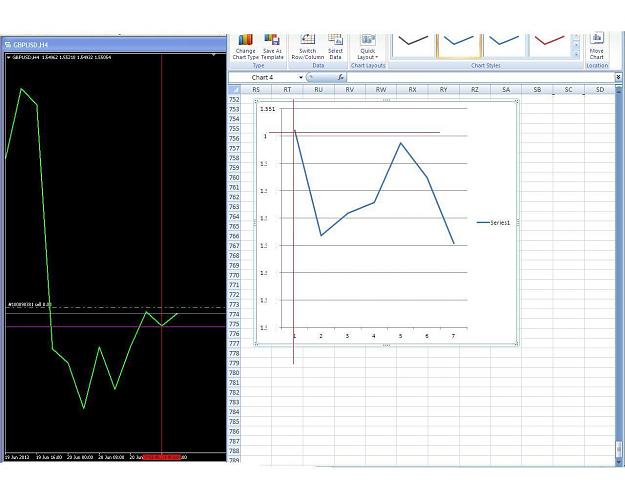Viewport: 625px width, 500px height.
Task: Select column SA header
Action: (506, 90)
